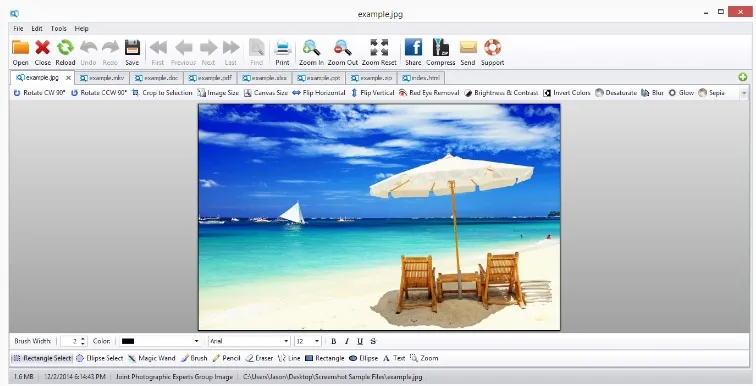Toggle Strikethrough text formatting
Screen dimensions: 756x386
[x=373, y=341]
